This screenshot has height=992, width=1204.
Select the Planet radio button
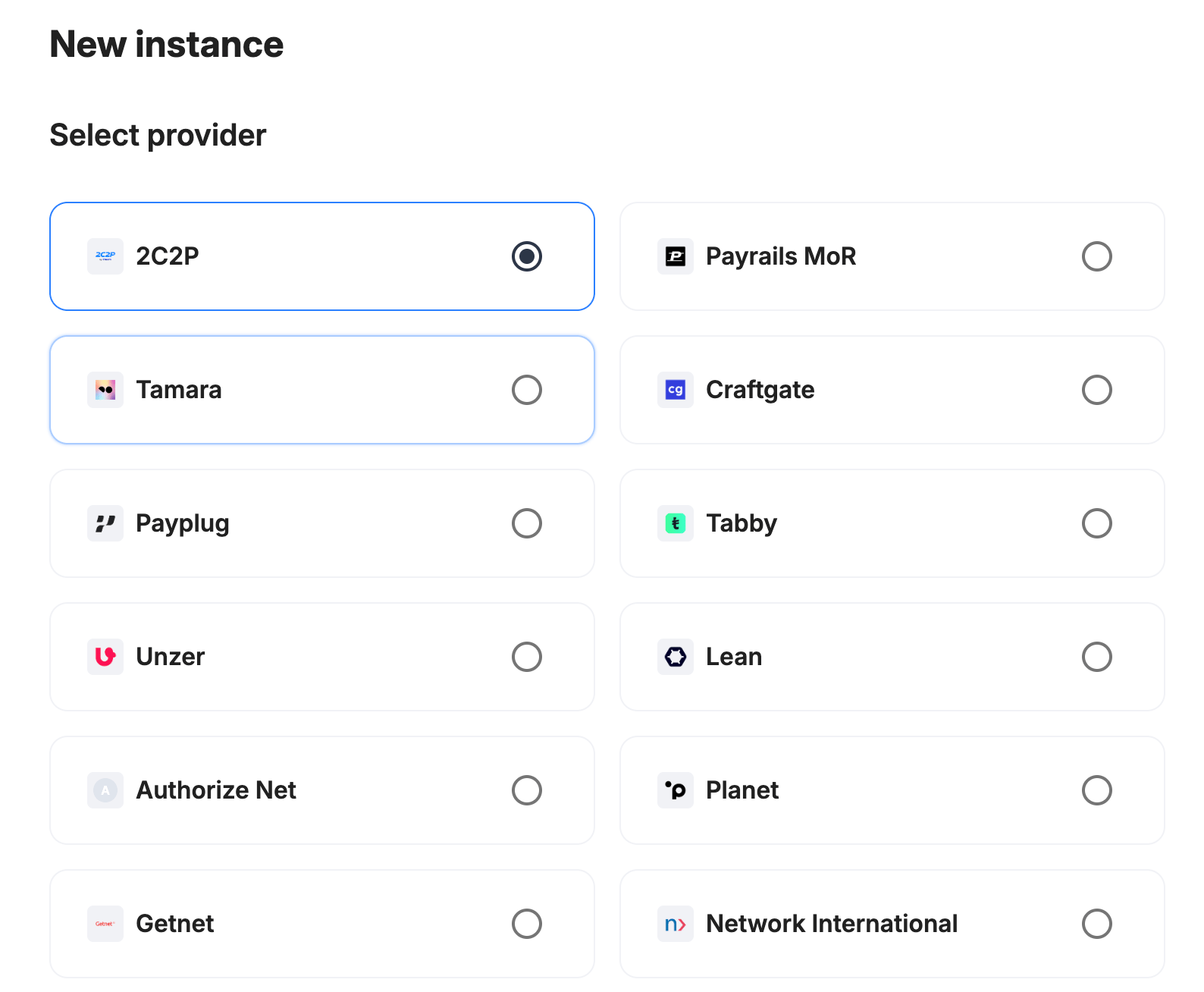click(1097, 790)
